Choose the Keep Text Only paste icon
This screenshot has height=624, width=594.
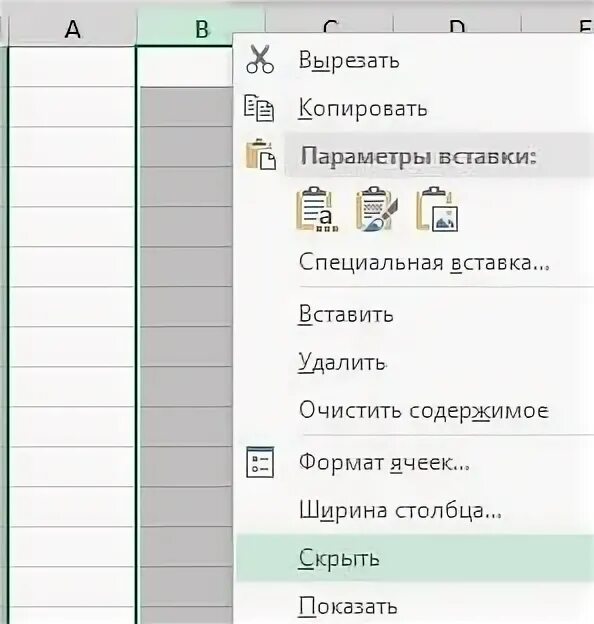click(317, 209)
